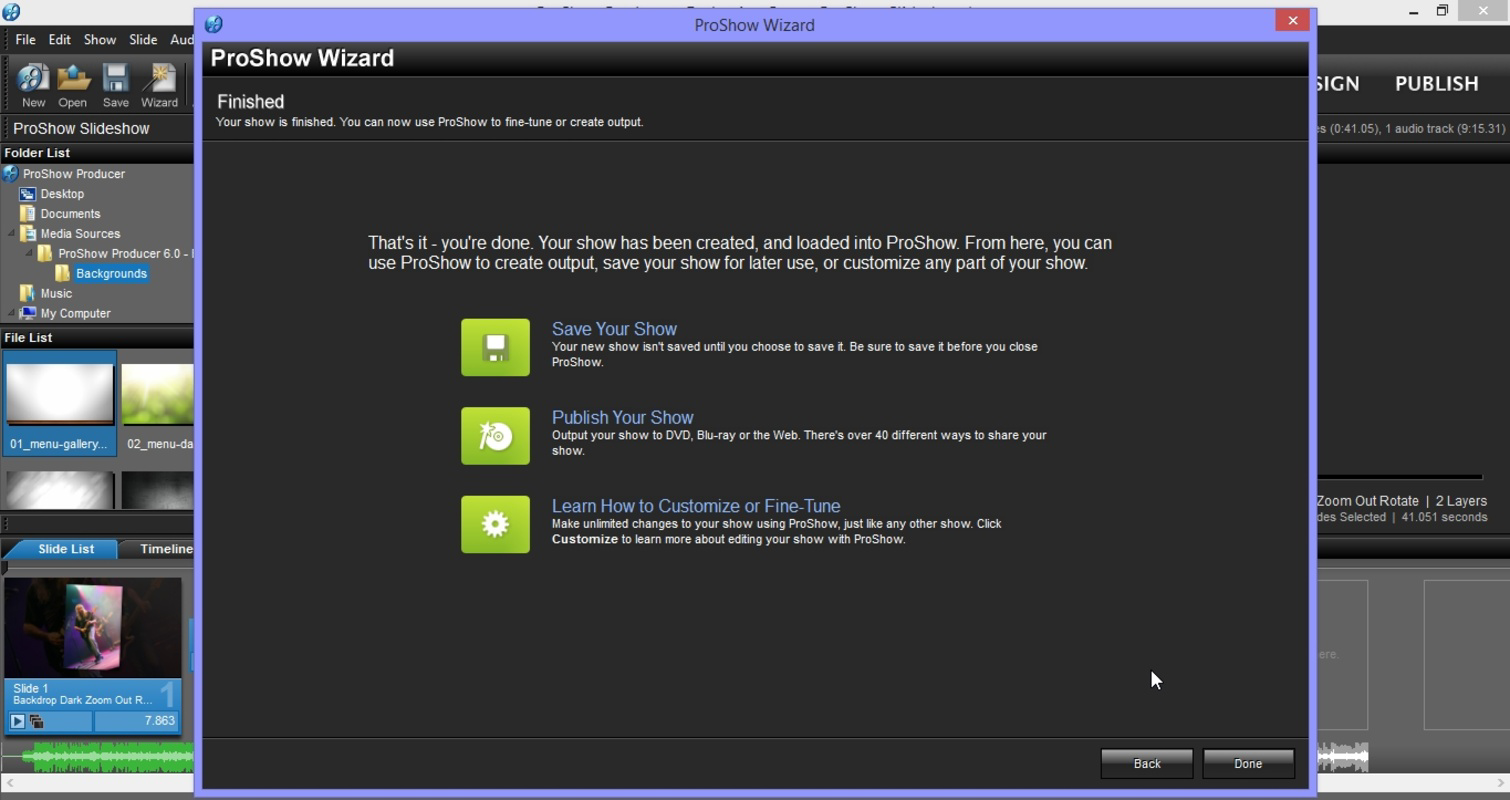The image size is (1510, 800).
Task: Open the Publish Your Show link
Action: coord(622,417)
